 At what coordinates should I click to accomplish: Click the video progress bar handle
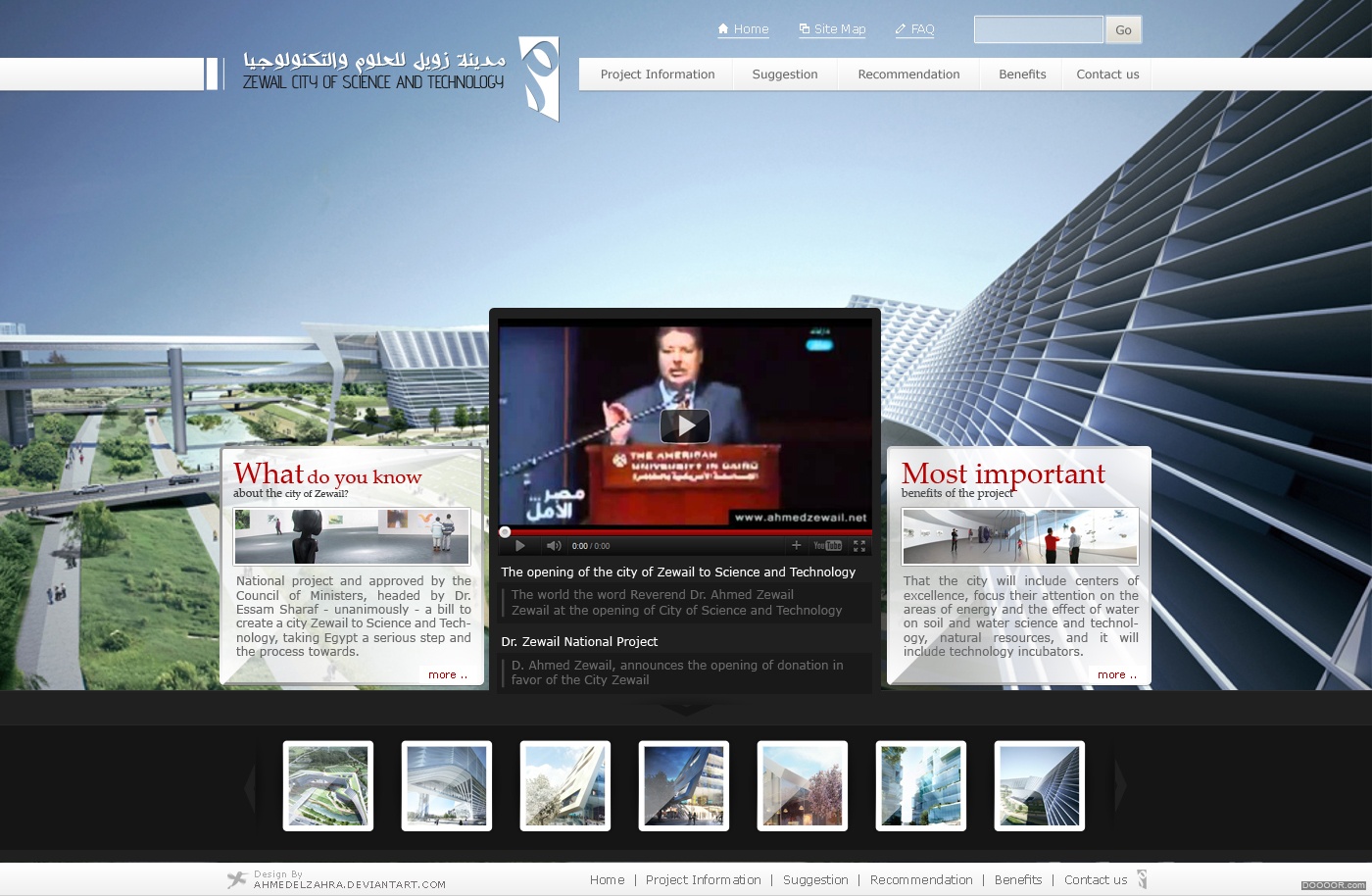(505, 532)
